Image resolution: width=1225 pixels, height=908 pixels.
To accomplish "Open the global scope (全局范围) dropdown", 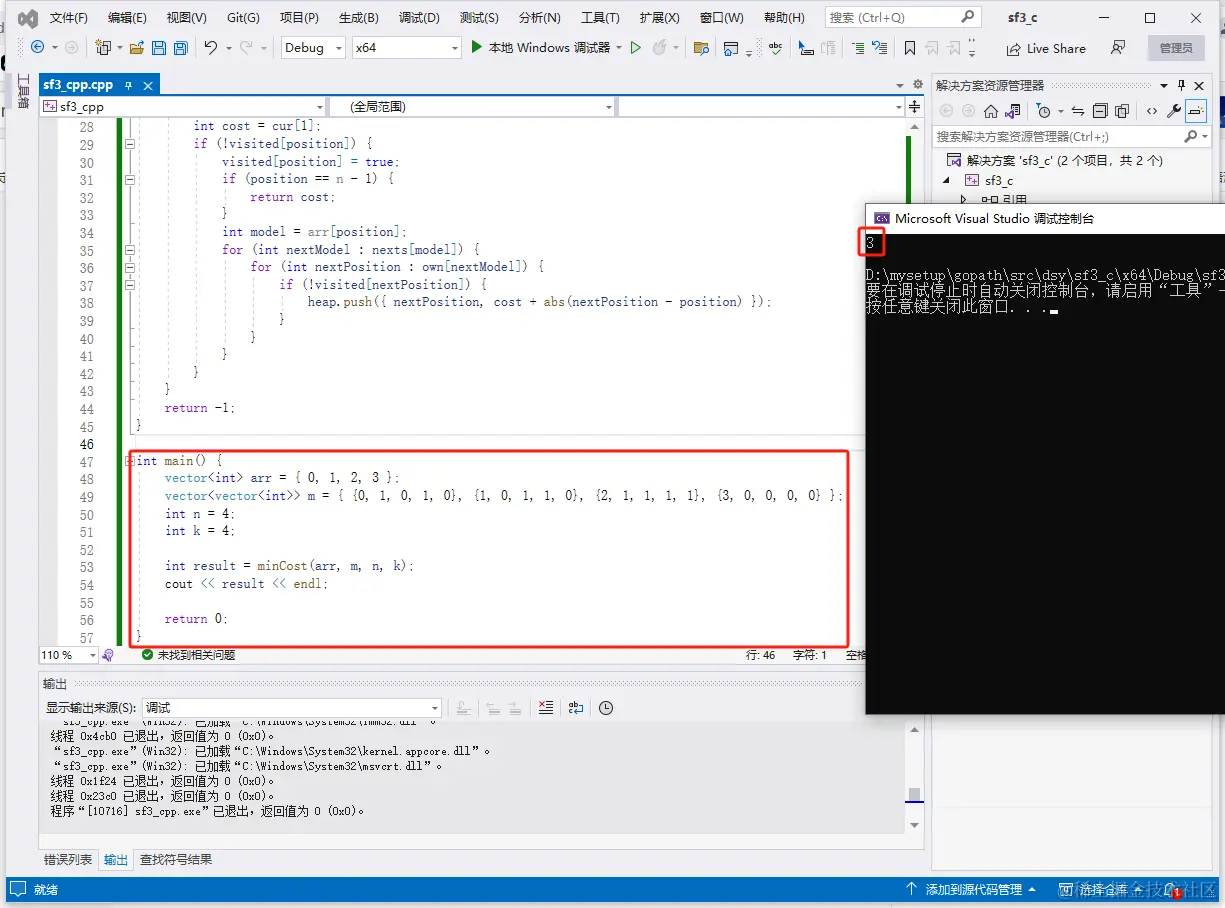I will [x=472, y=106].
